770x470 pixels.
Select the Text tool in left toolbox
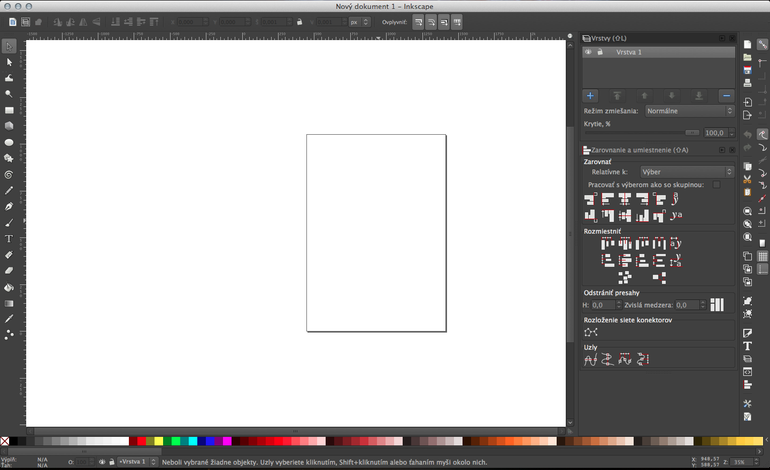coord(9,239)
